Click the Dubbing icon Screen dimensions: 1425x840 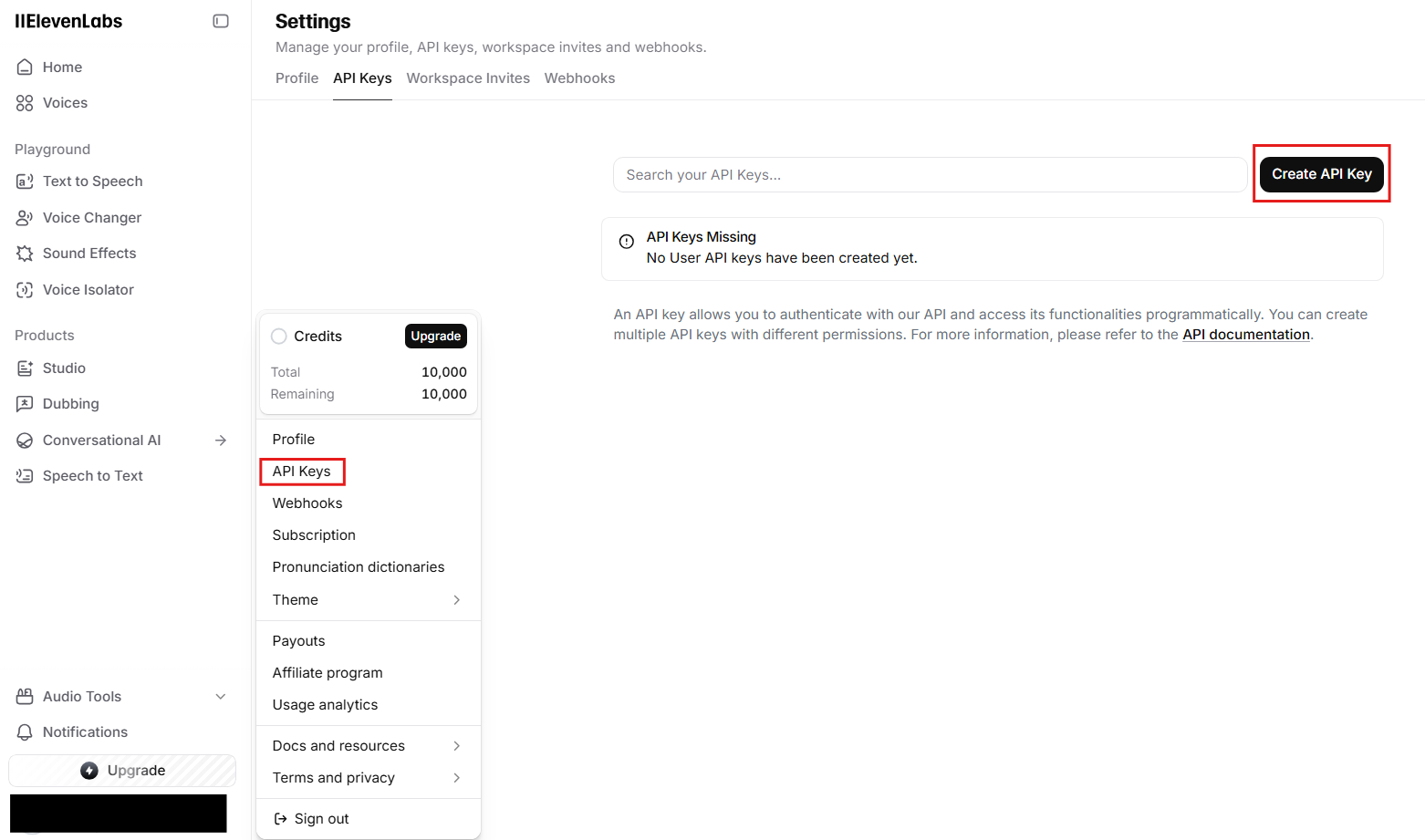pyautogui.click(x=25, y=404)
